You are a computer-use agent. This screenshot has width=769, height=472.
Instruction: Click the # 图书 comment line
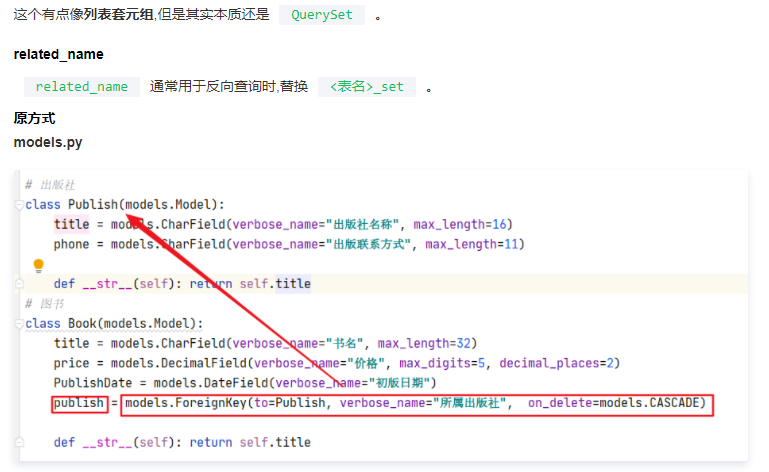pos(45,304)
